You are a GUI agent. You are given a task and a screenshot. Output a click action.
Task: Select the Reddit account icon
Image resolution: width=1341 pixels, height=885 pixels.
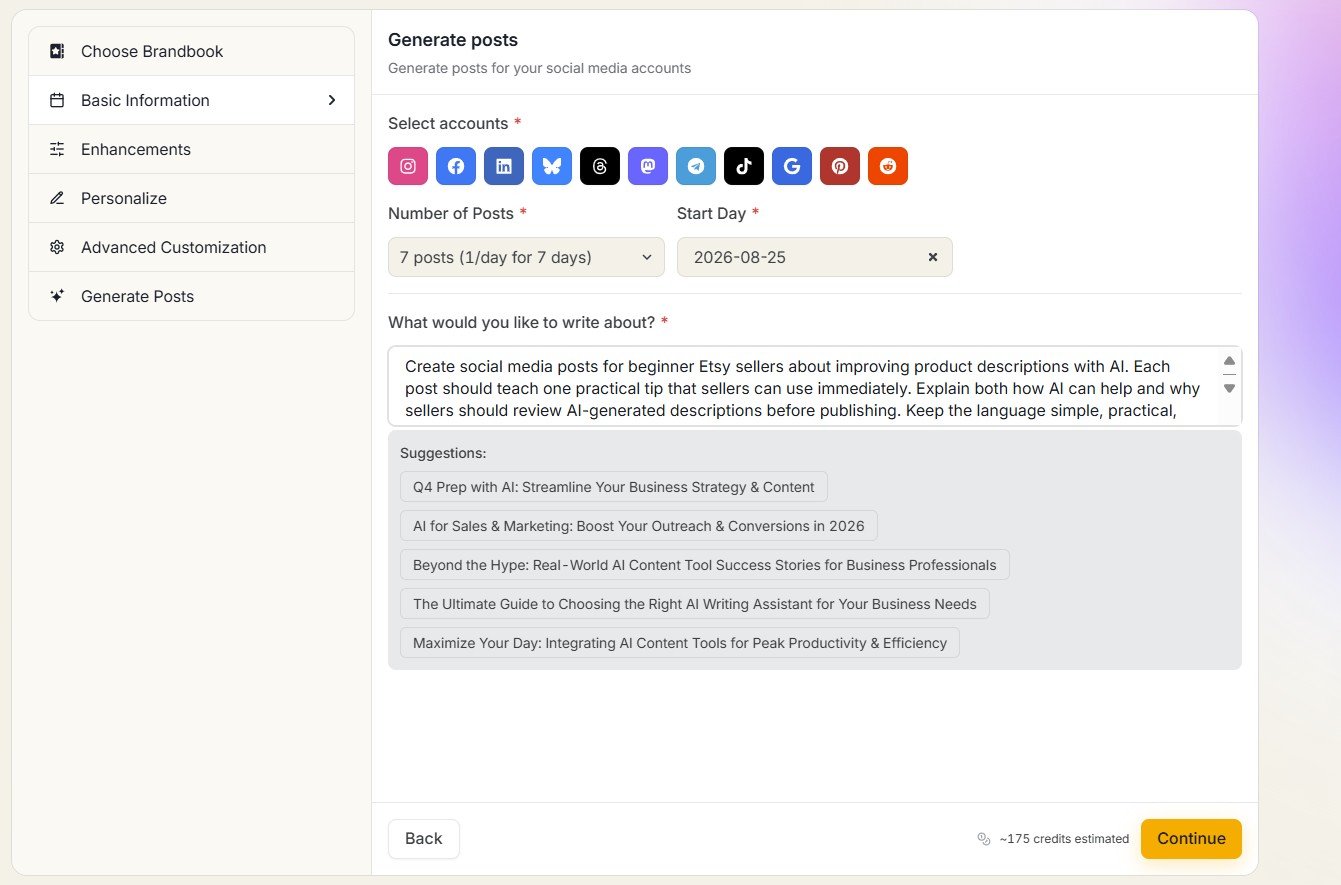click(888, 166)
